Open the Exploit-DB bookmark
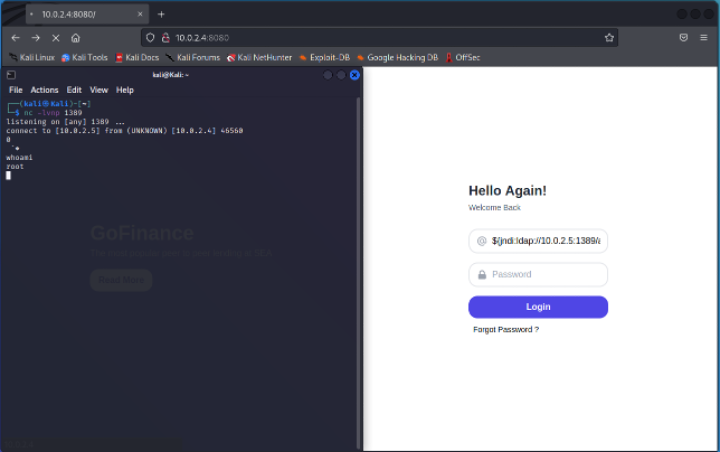Viewport: 720px width, 452px height. 324,57
